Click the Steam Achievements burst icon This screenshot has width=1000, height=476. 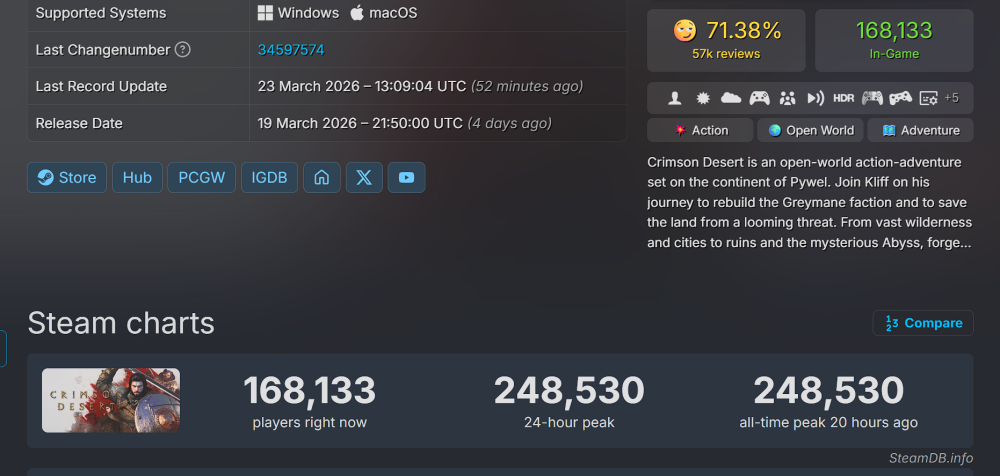703,98
